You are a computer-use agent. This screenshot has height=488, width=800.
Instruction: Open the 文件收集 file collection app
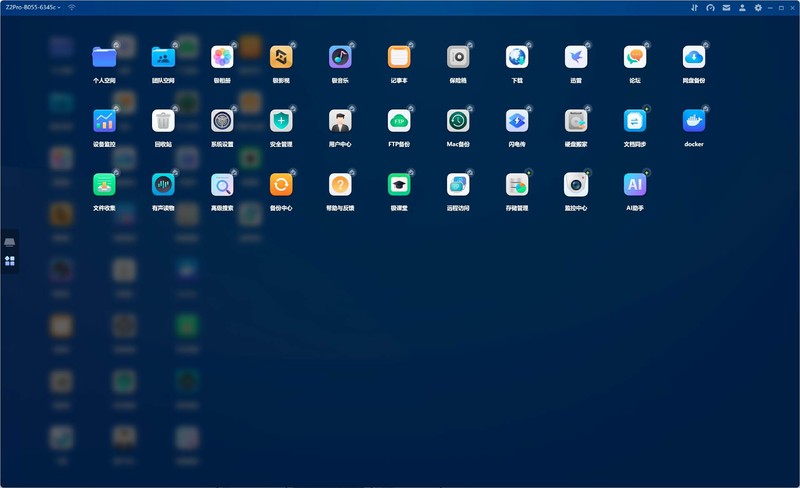[x=104, y=185]
